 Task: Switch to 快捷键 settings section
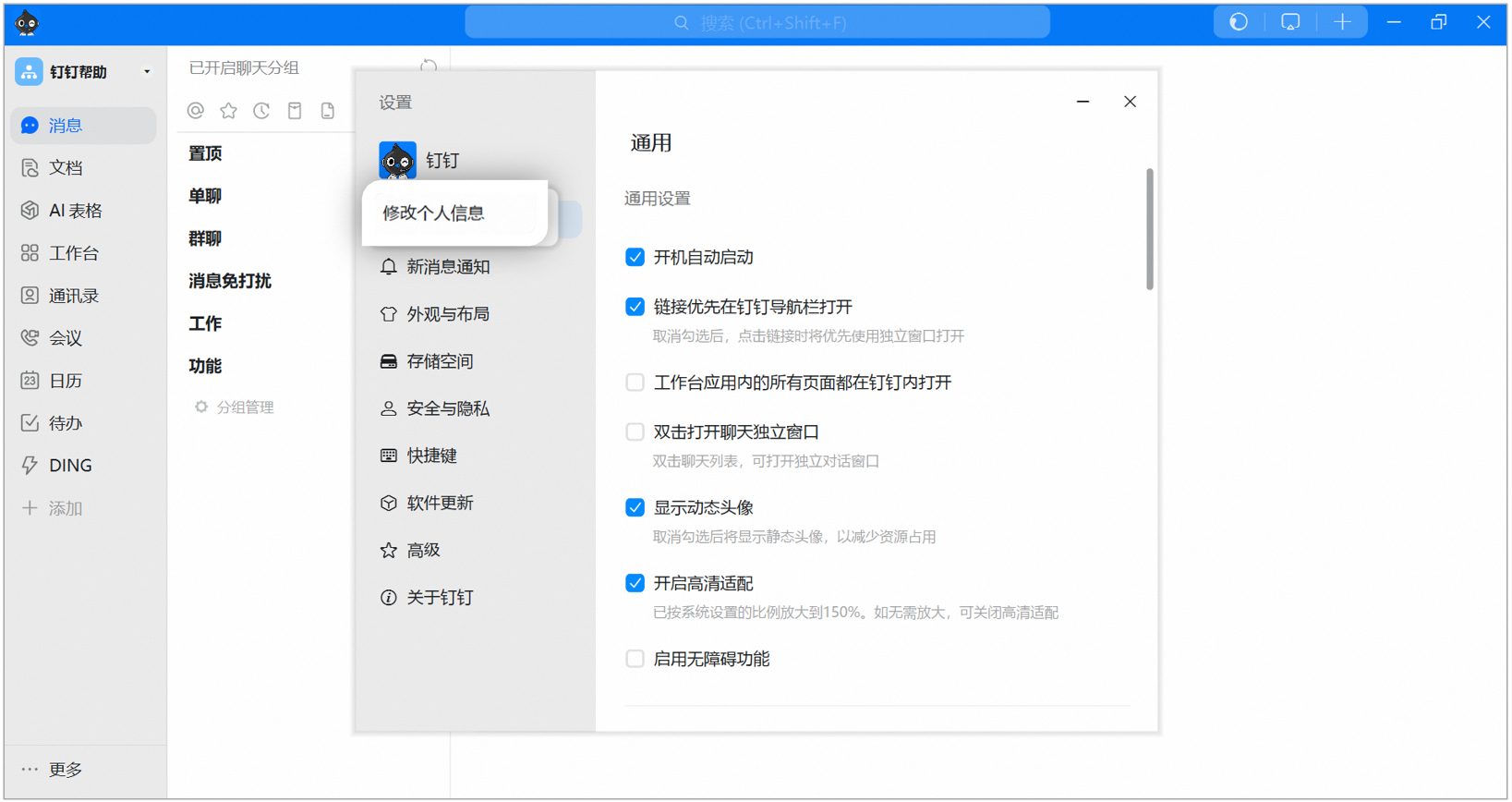point(431,456)
